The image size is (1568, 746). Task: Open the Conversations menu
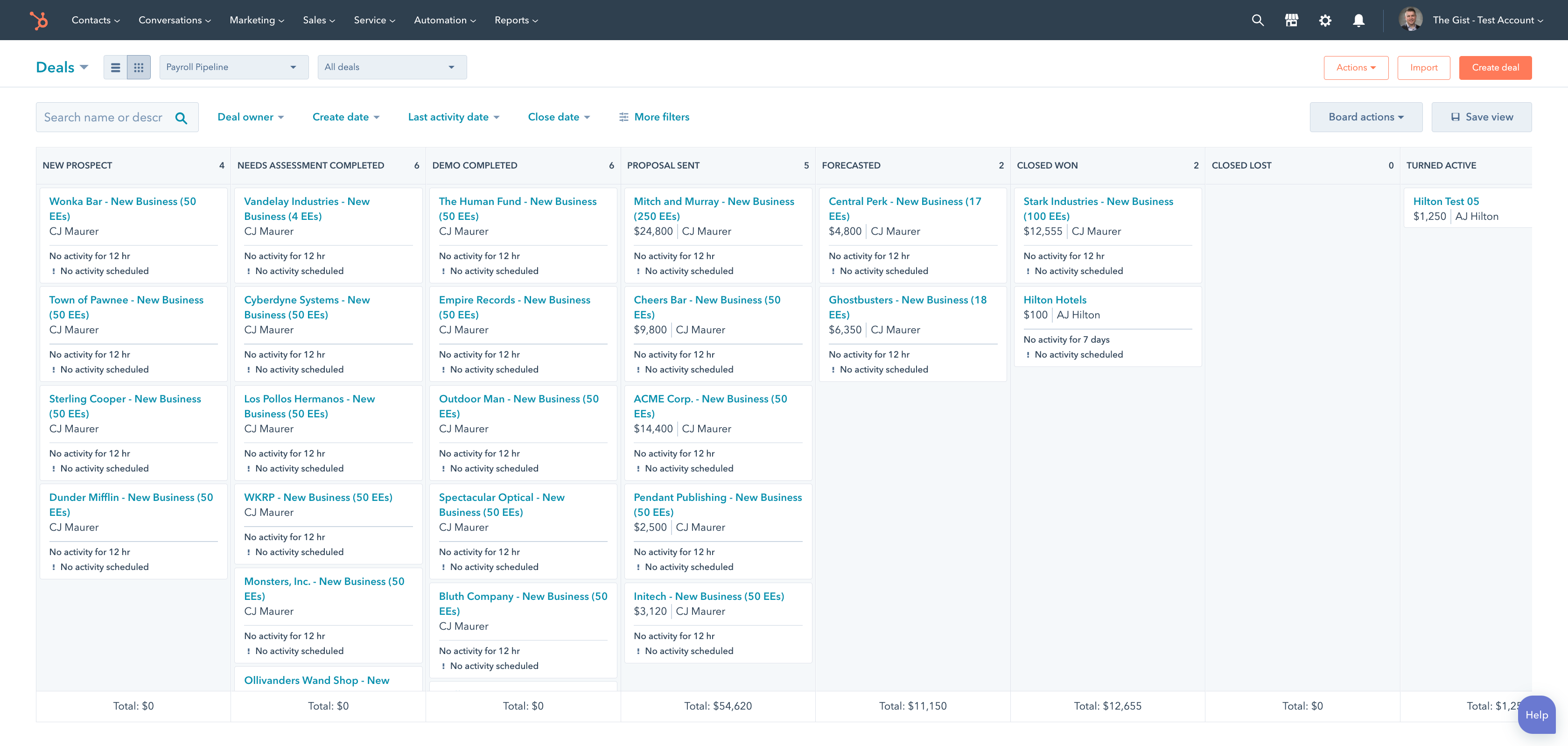[x=175, y=20]
